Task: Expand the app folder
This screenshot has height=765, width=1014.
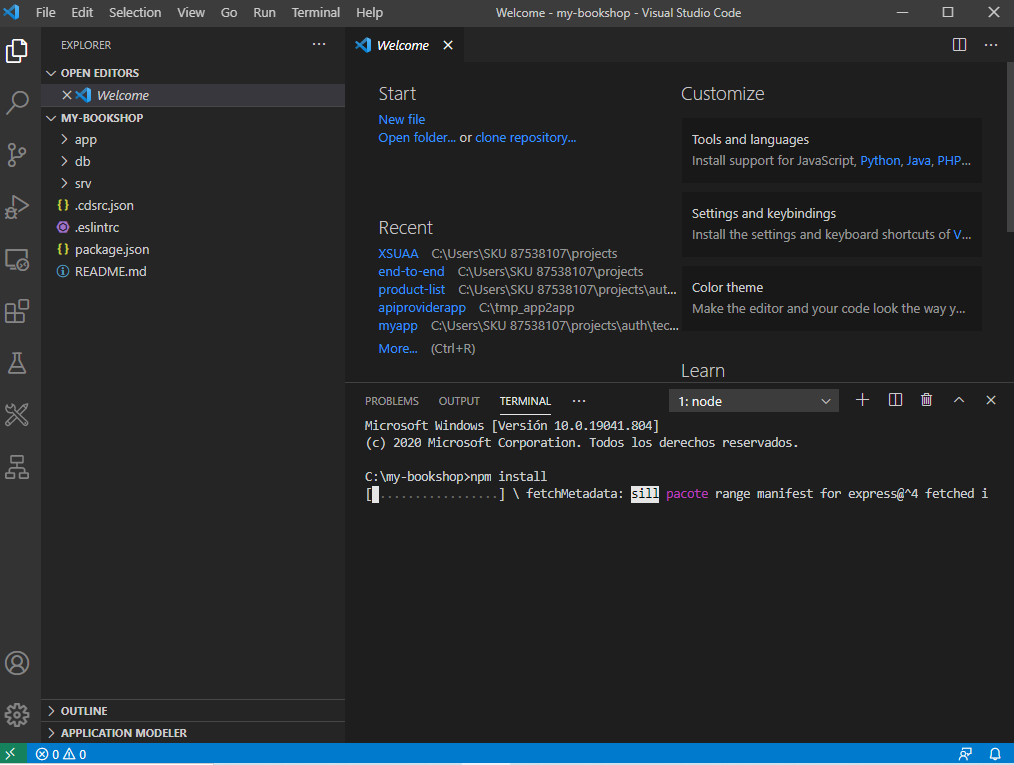Action: 86,140
